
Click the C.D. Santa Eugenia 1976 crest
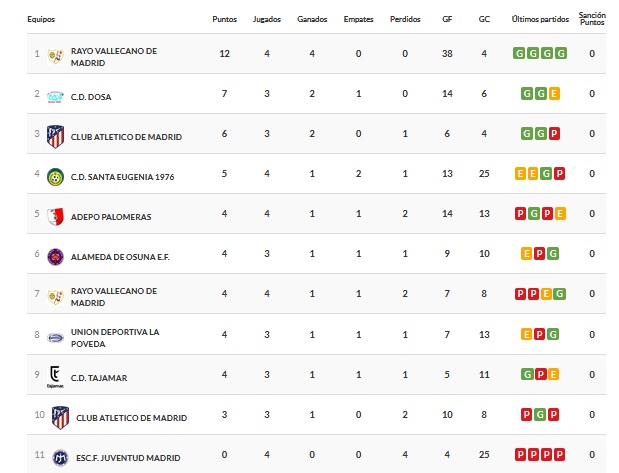click(55, 175)
